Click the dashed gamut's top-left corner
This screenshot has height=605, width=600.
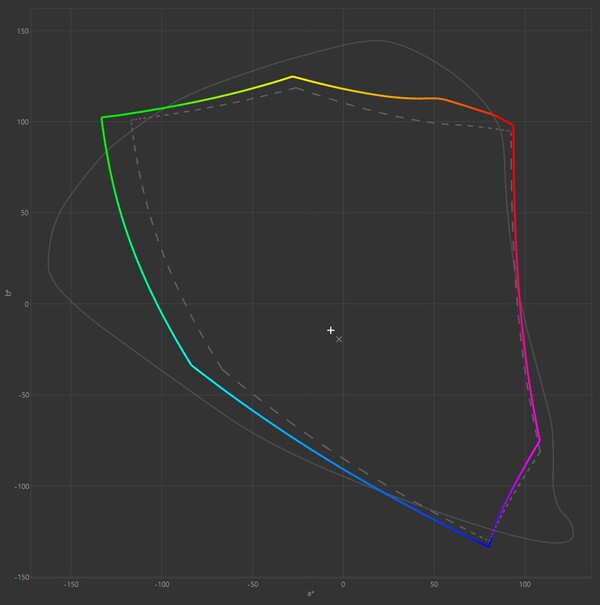pos(131,120)
